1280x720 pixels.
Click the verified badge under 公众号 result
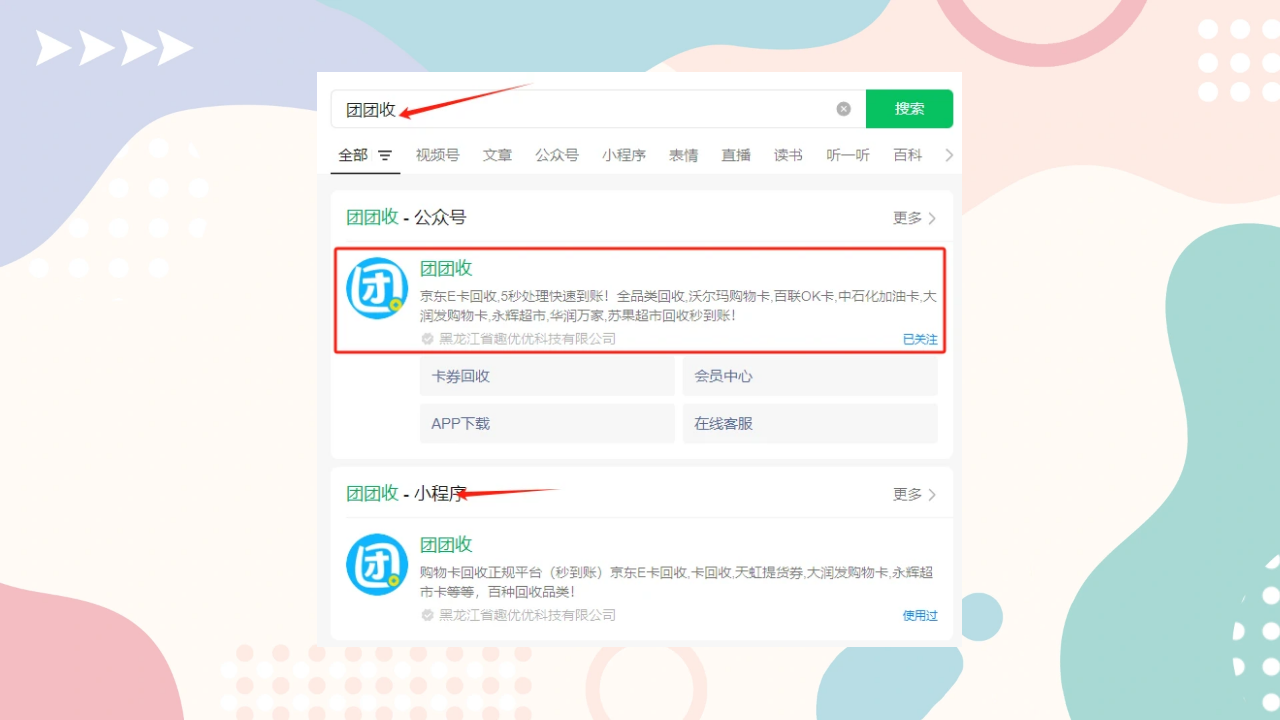pyautogui.click(x=428, y=339)
